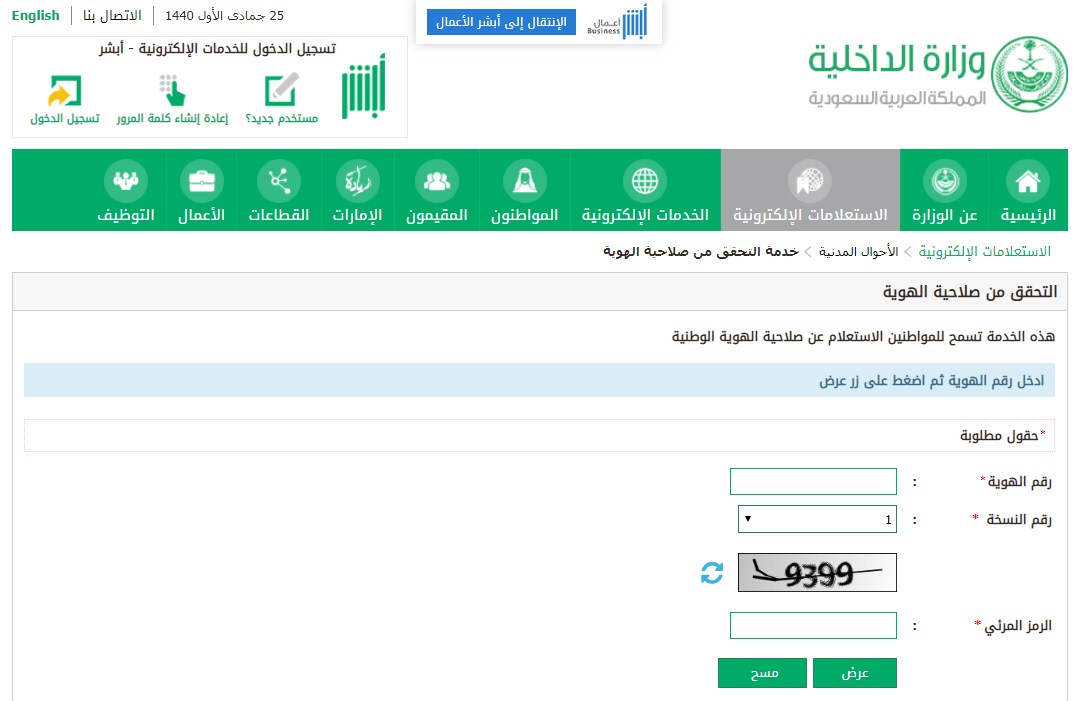Click the مستخدم جديد؟ link
Screen dimensions: 1090x701
[x=282, y=118]
